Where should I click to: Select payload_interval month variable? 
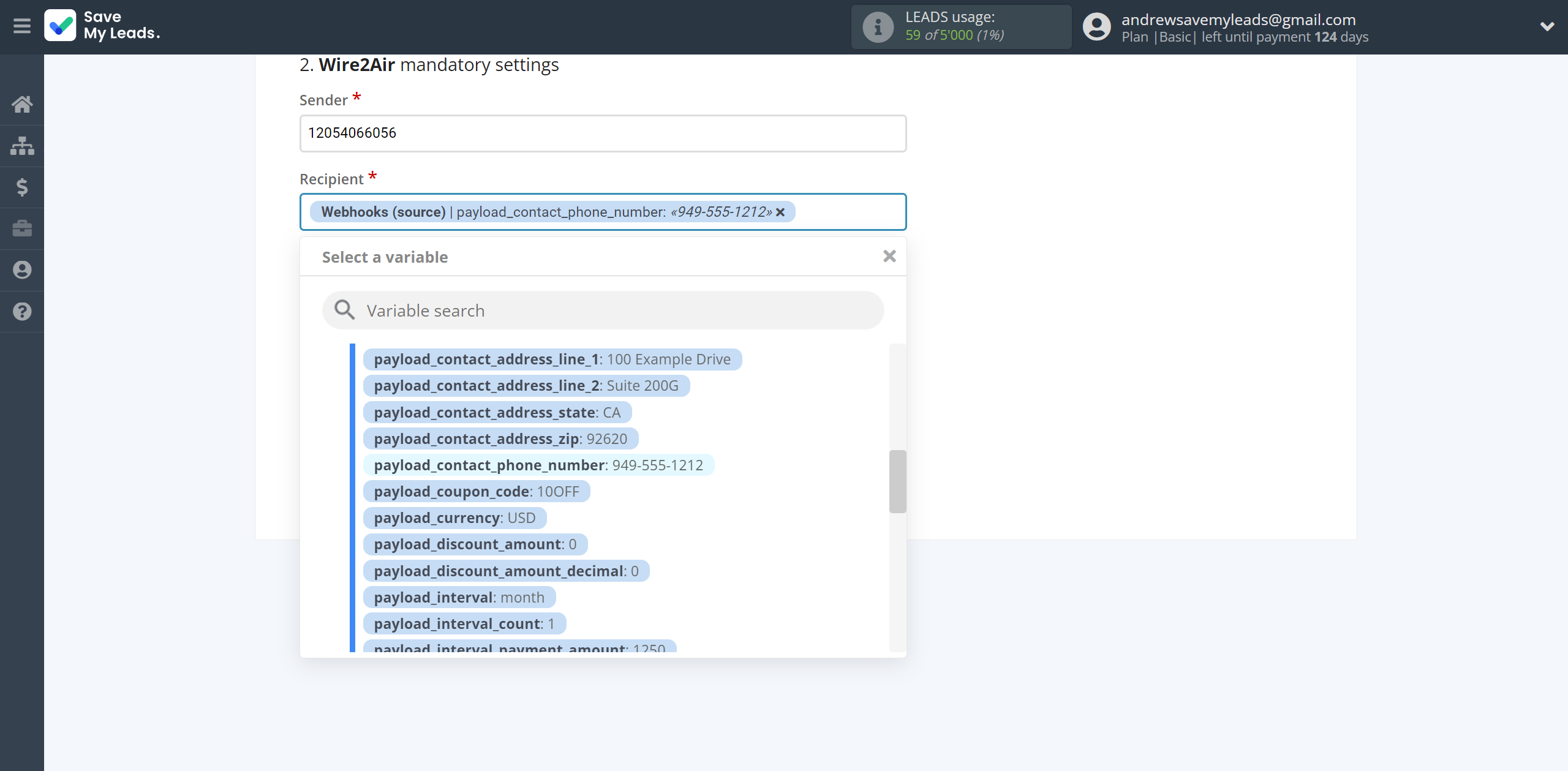pos(459,597)
